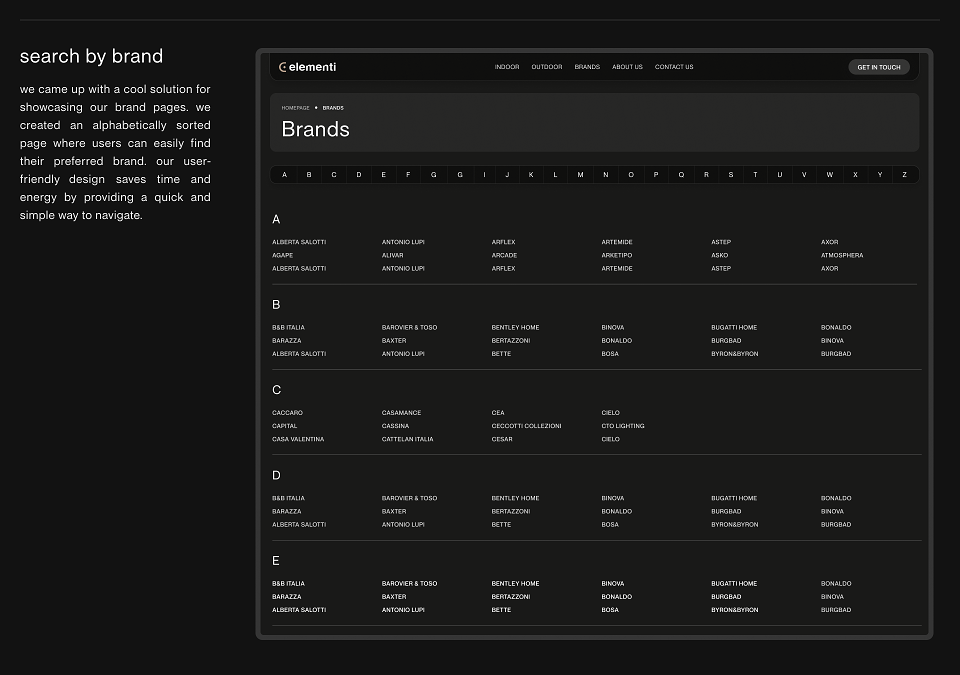Select letter J in the alphabet bar

pos(507,175)
